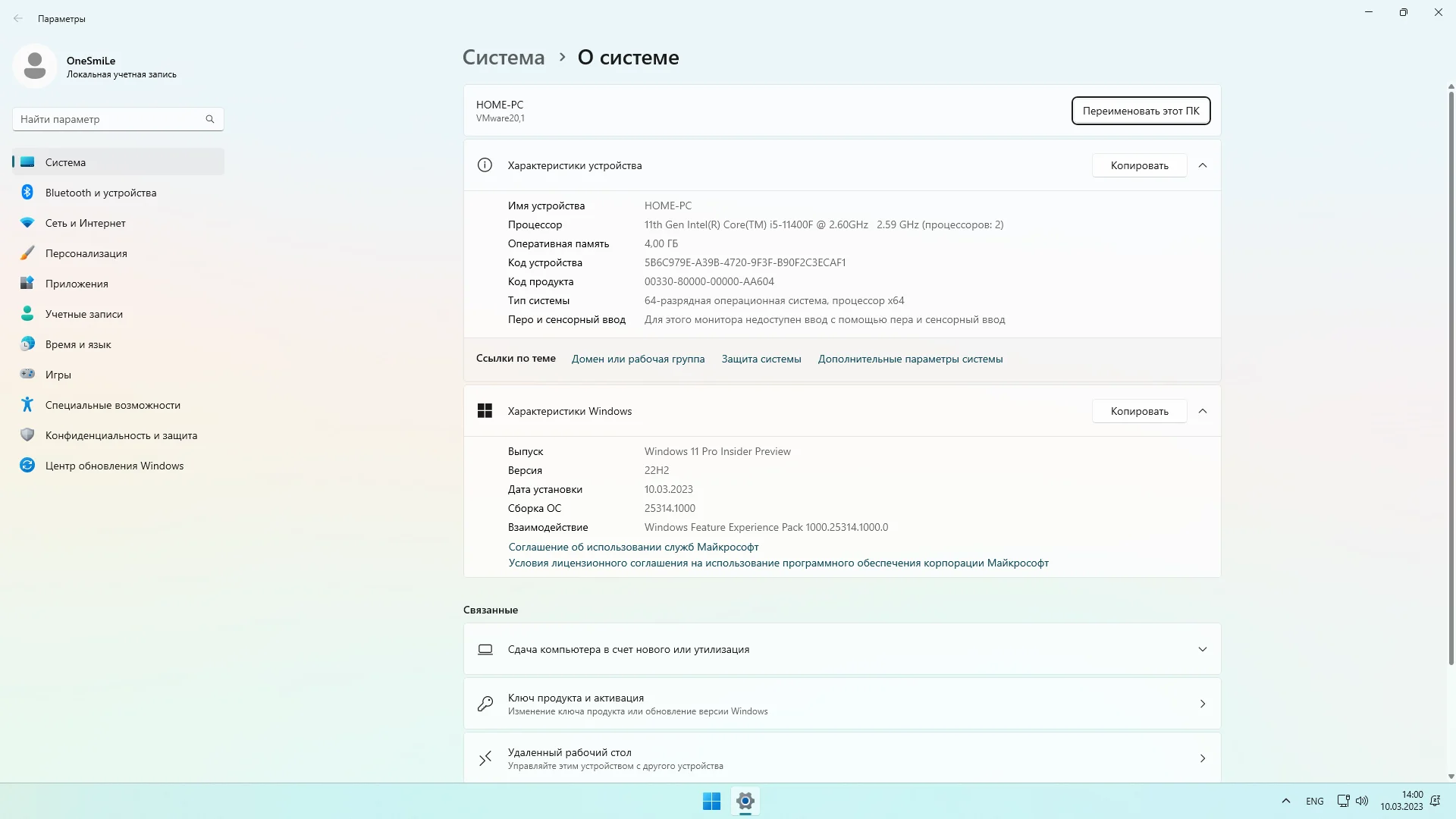1456x819 pixels.
Task: Select the Network and Internet wifi icon
Action: (x=27, y=223)
